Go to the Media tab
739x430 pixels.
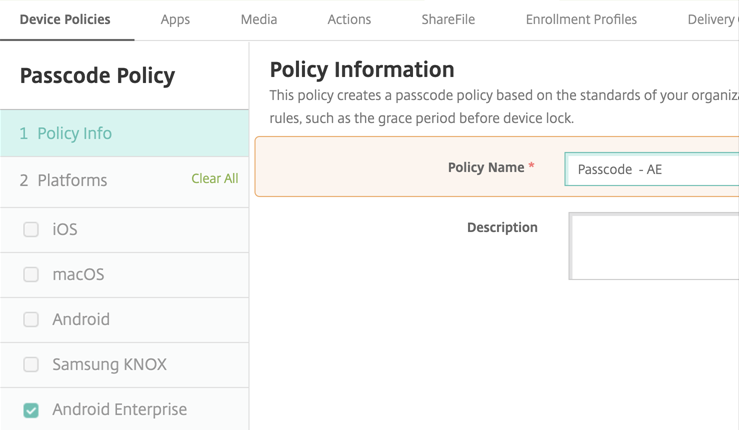click(259, 19)
